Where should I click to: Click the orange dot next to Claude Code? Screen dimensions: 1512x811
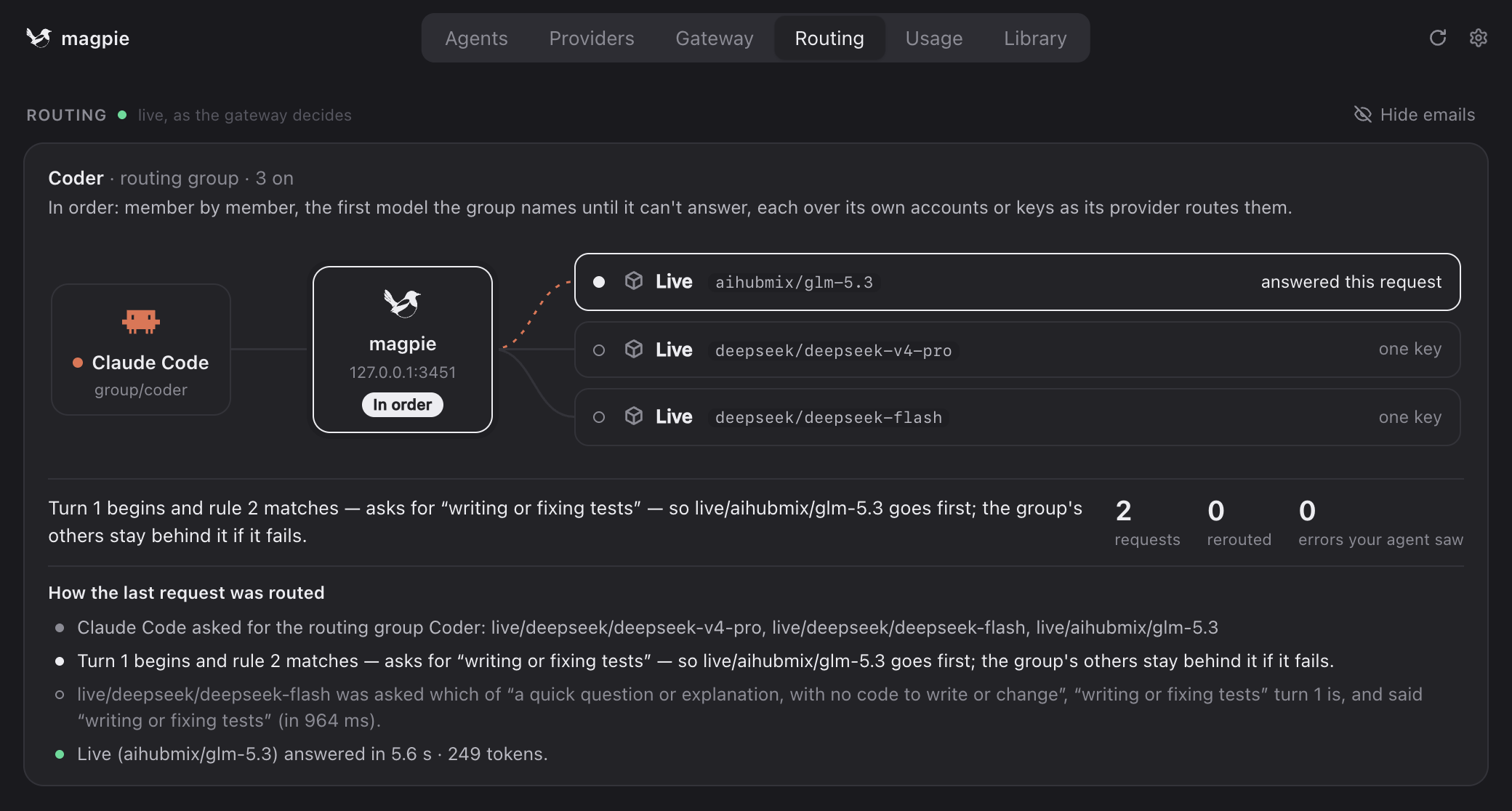78,363
